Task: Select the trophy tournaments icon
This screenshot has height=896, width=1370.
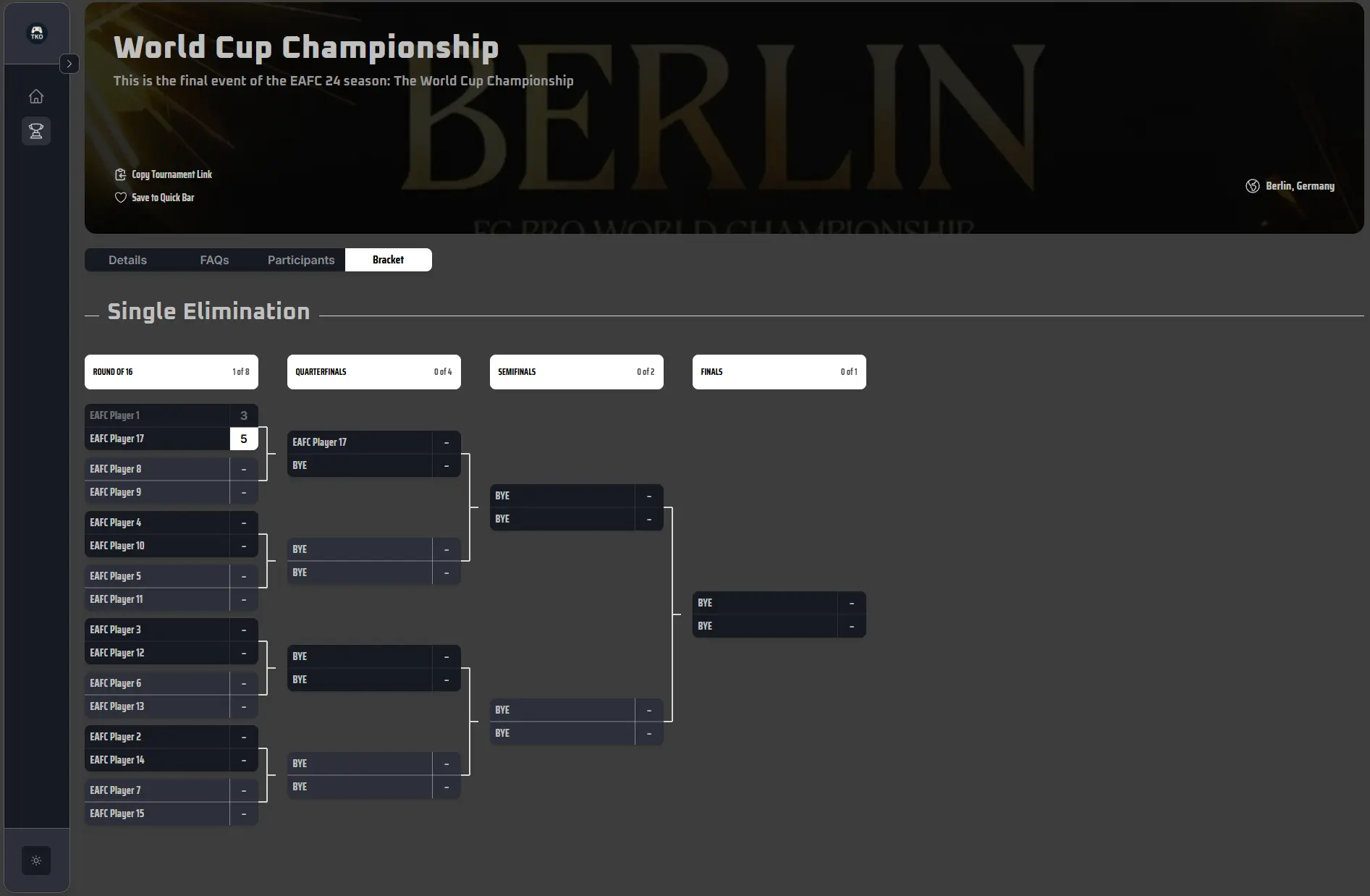Action: (x=36, y=131)
